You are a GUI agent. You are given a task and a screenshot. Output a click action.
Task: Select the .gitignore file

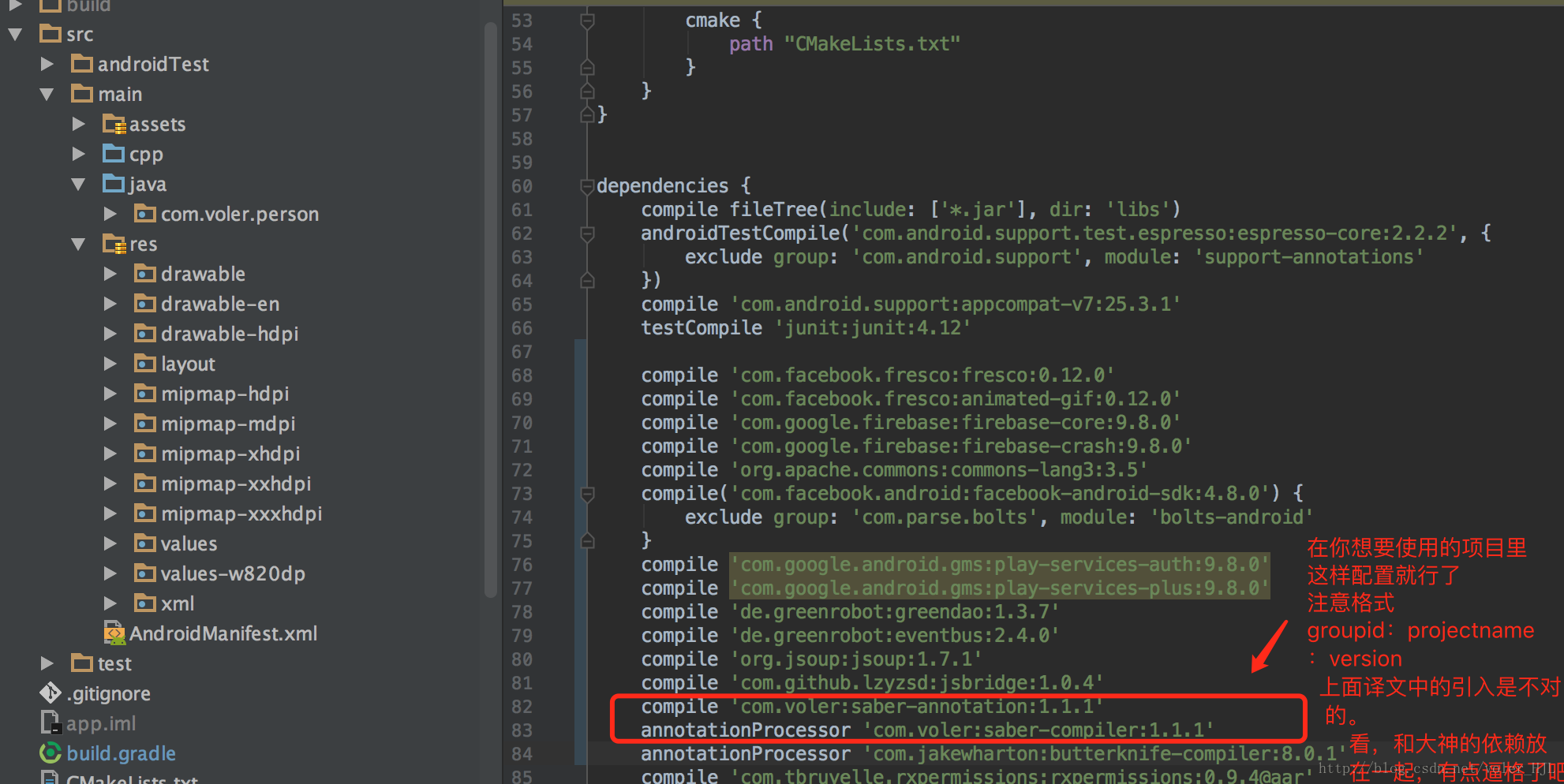pos(109,693)
